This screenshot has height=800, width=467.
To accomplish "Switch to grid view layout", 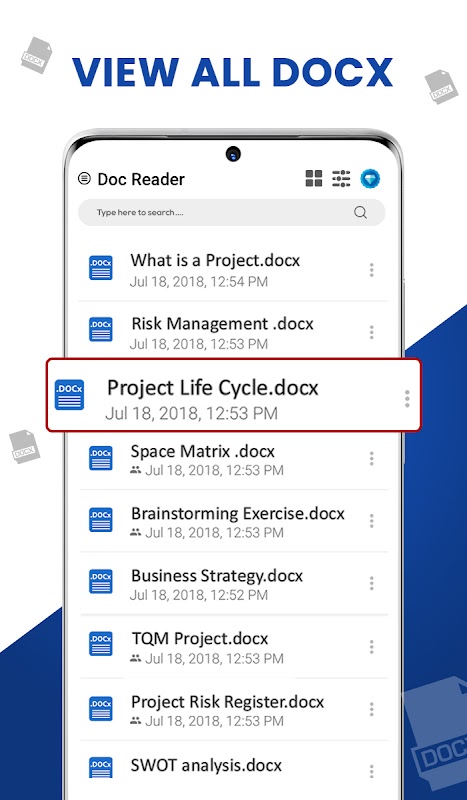I will click(314, 179).
